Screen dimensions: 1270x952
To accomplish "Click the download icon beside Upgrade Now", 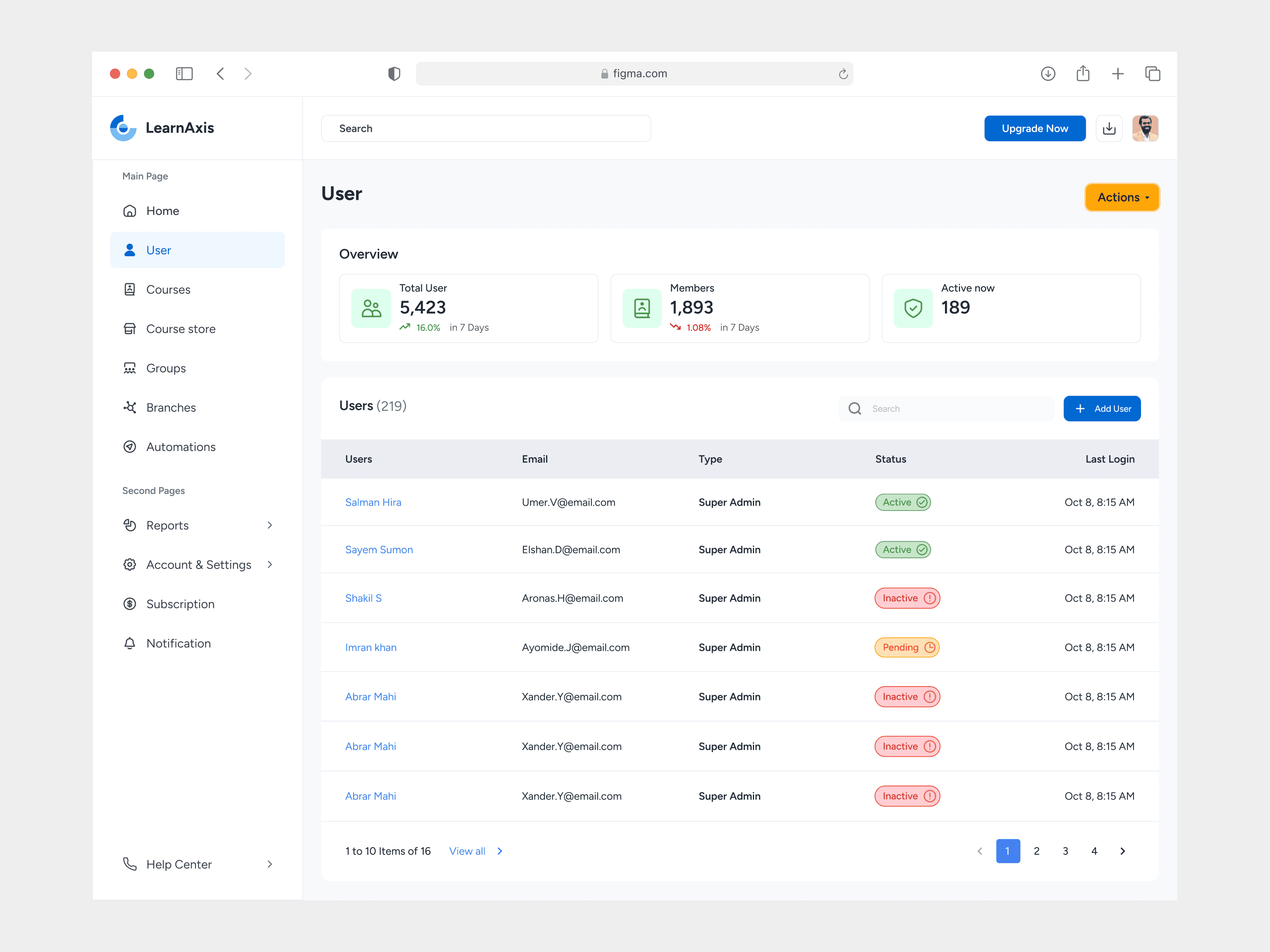I will point(1108,129).
